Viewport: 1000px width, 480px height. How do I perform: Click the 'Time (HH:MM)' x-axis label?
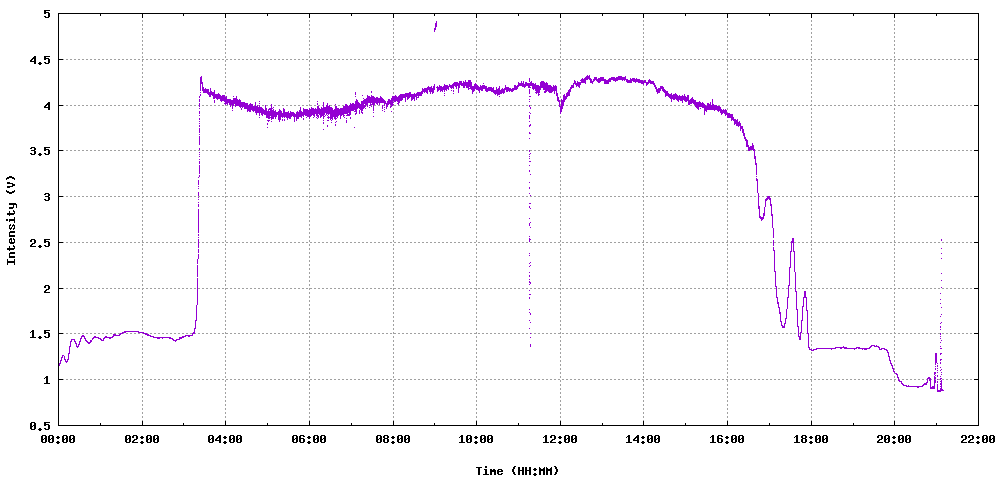click(517, 471)
